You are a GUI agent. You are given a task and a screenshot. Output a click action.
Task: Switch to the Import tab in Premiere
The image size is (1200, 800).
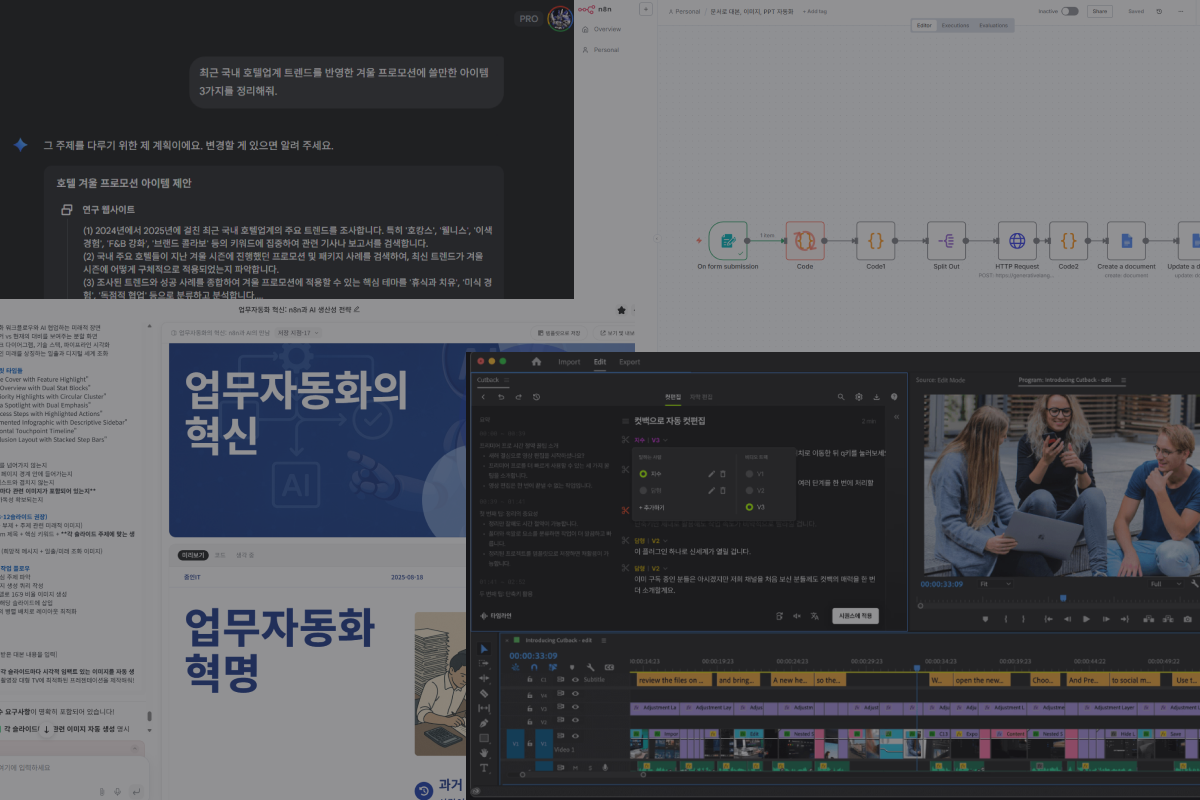tap(569, 362)
